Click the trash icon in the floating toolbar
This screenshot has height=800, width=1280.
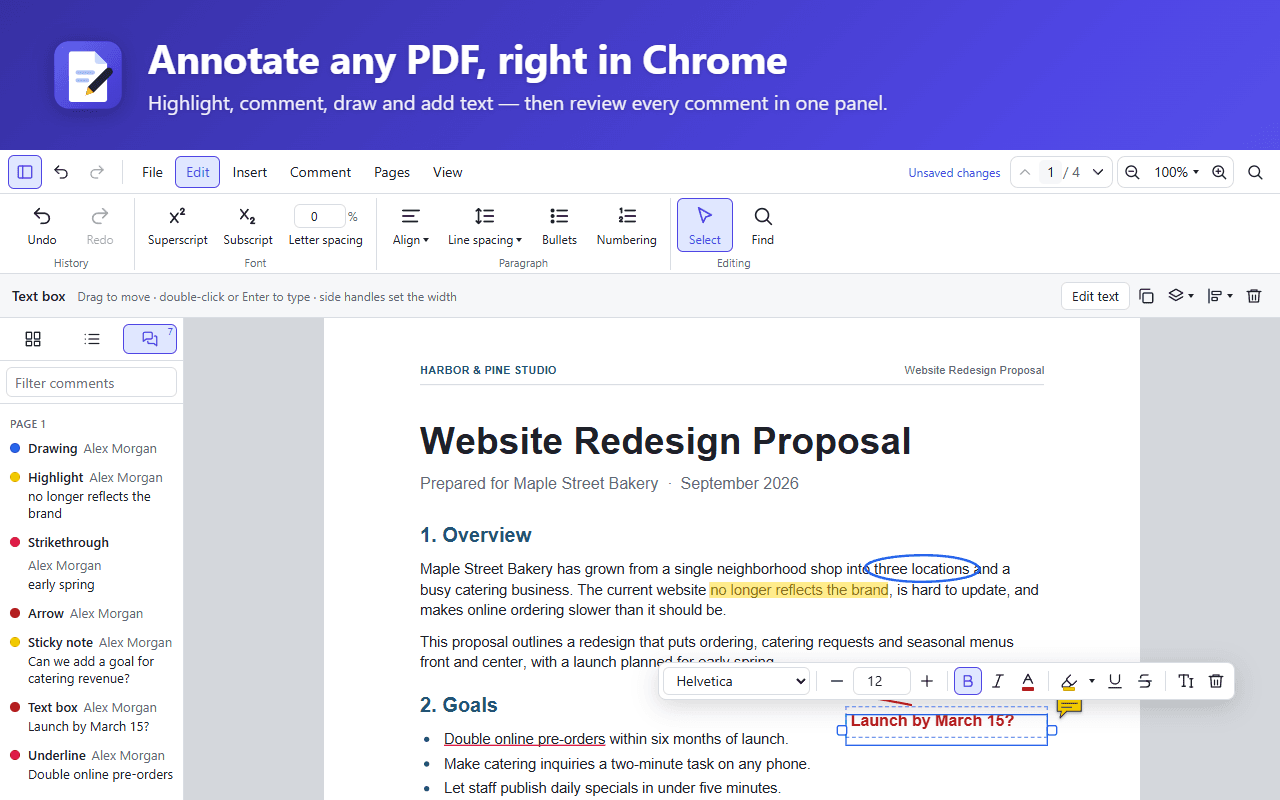[1216, 681]
